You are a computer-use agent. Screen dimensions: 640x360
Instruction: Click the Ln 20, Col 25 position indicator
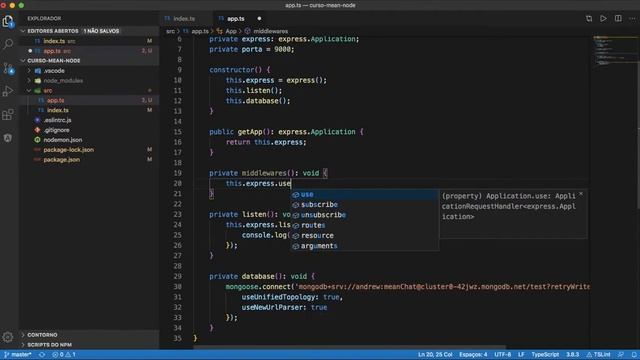tap(435, 355)
